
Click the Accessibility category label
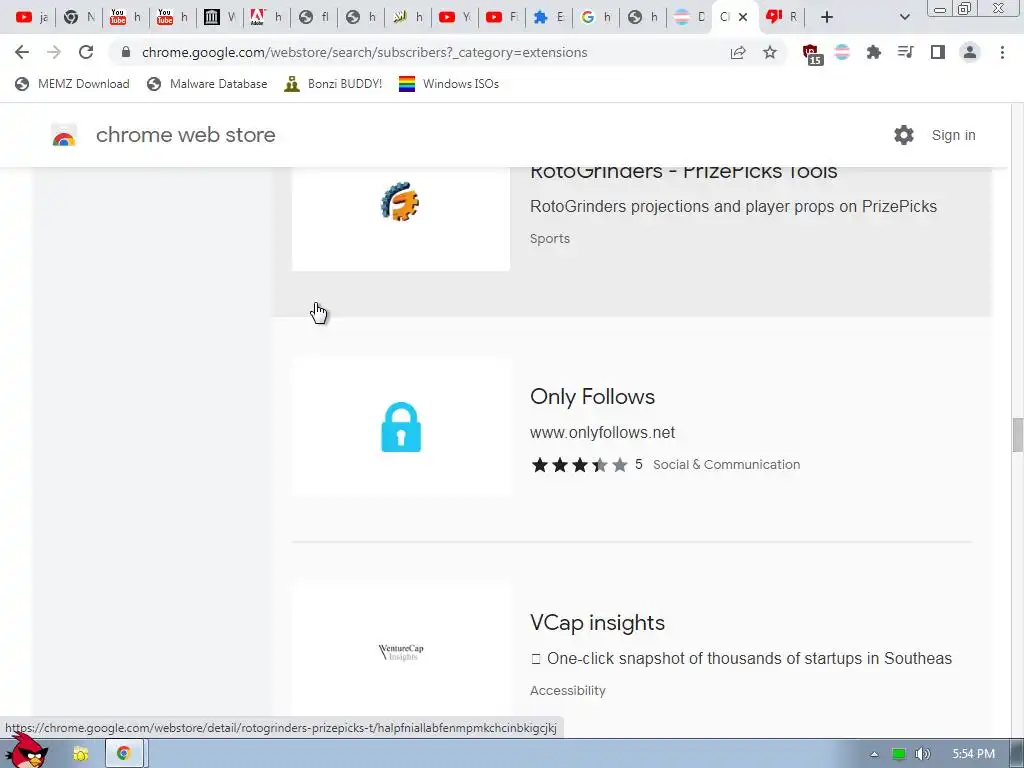click(x=568, y=690)
